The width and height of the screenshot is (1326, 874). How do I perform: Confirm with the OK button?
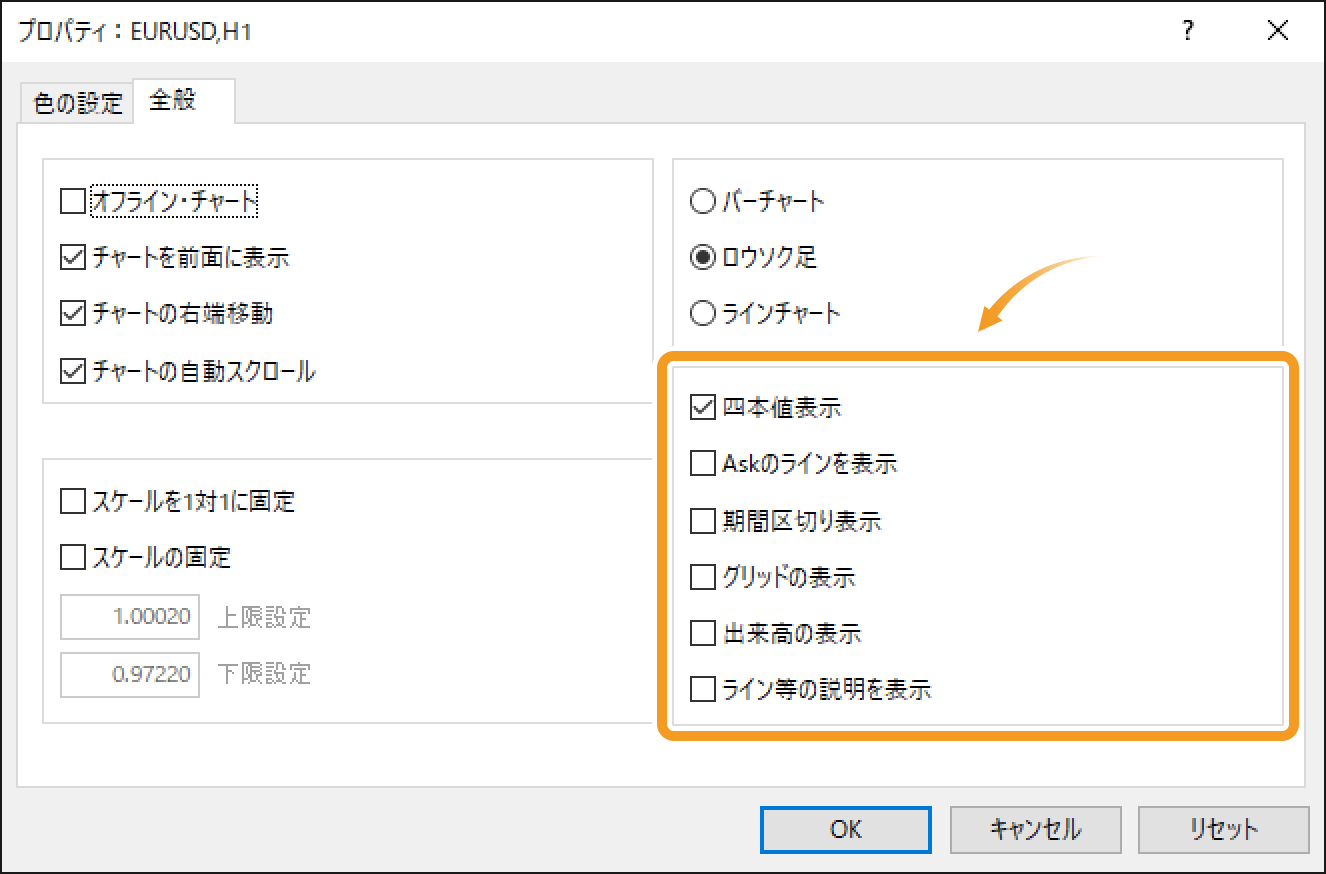[x=846, y=829]
